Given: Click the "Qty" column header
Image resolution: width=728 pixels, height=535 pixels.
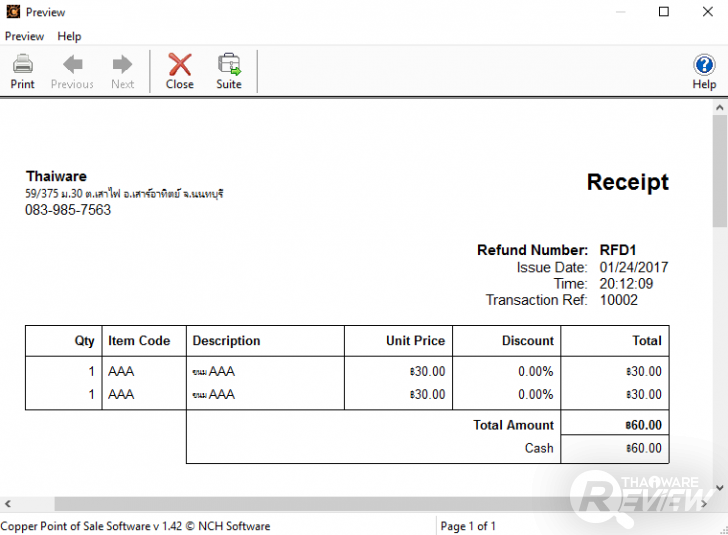Looking at the screenshot, I should pyautogui.click(x=84, y=341).
